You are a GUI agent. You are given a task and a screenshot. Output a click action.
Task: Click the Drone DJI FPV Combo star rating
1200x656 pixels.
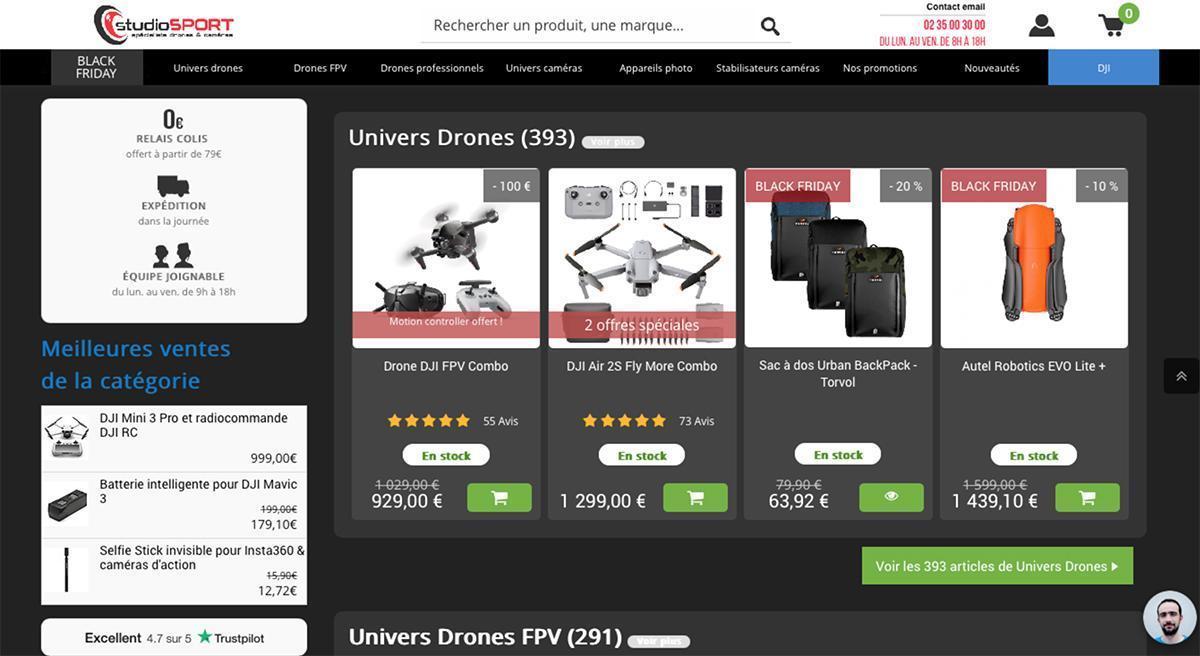pos(429,421)
